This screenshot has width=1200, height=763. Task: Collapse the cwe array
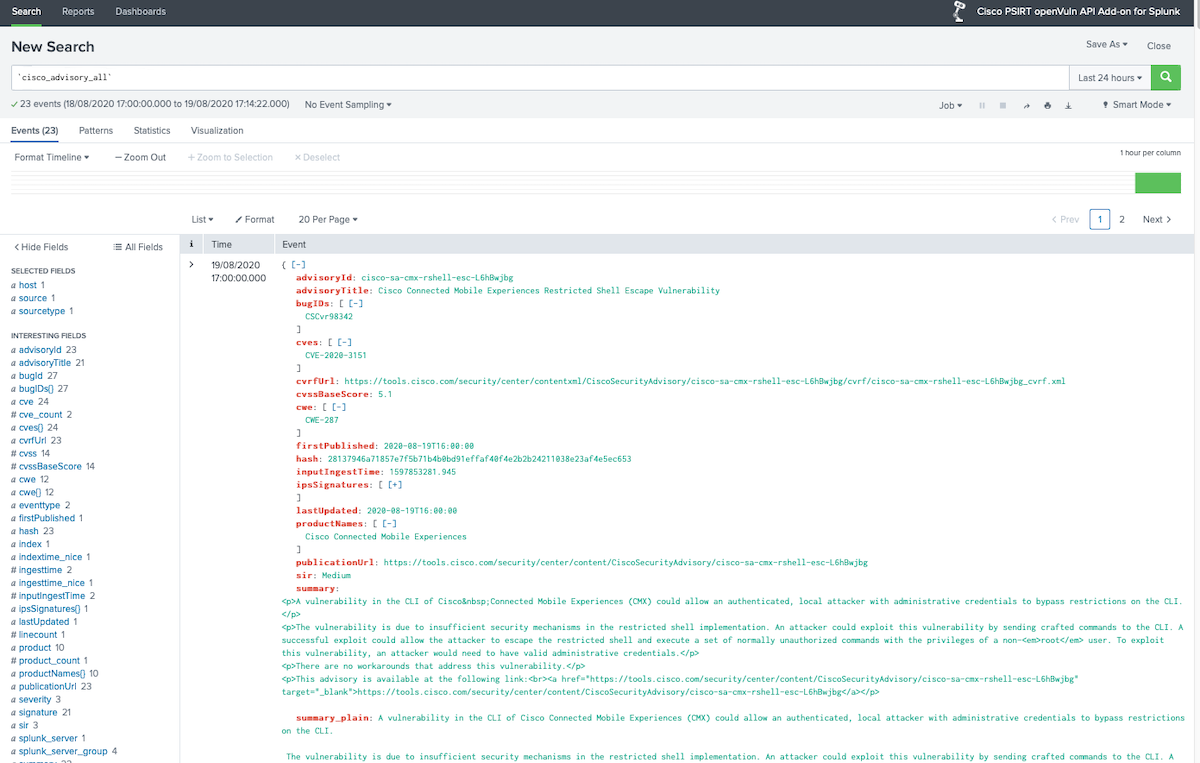[x=340, y=407]
